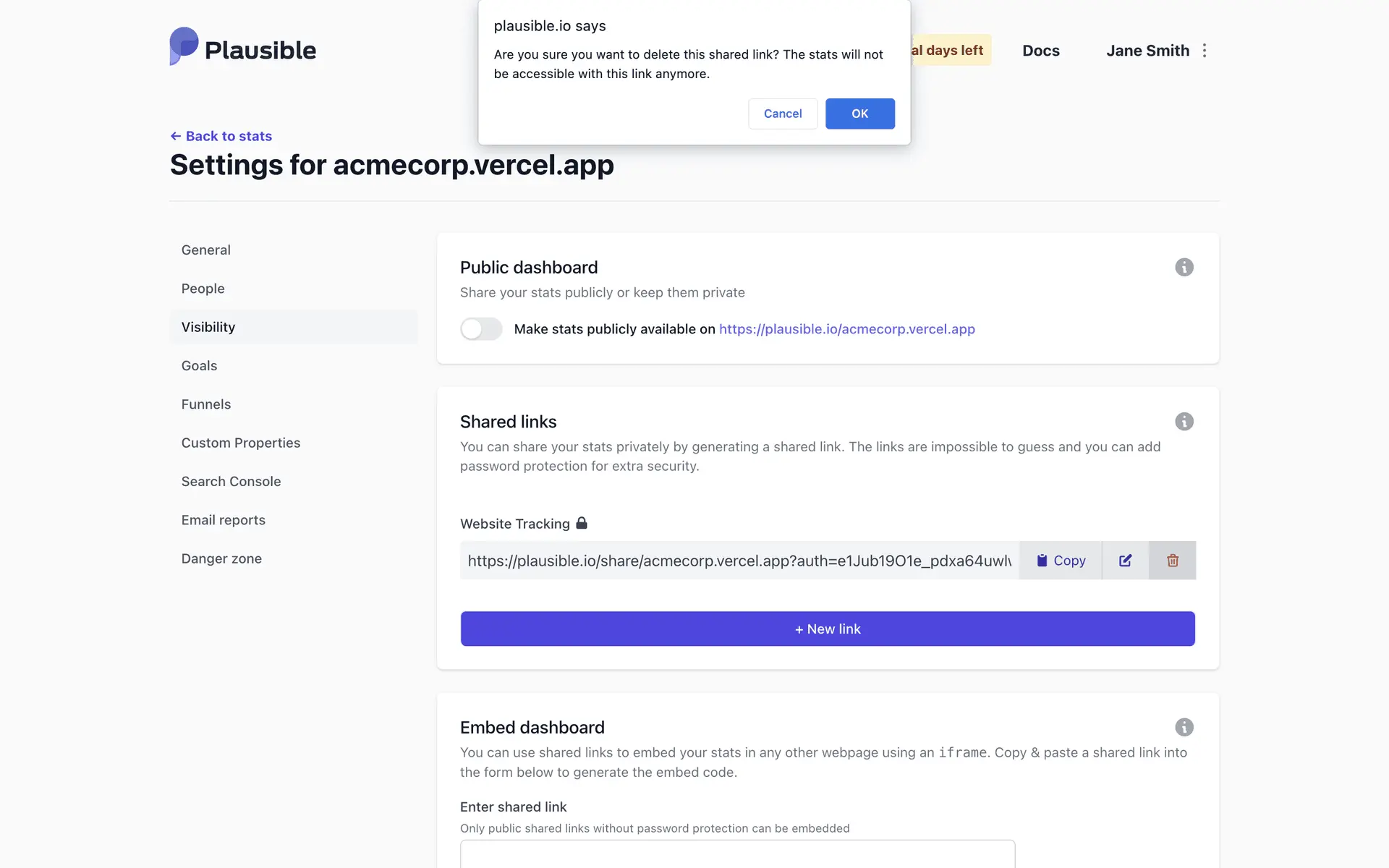Screen dimensions: 1389x868
Task: Open the public plausible.io/acmecorp.vercel.app link
Action: pyautogui.click(x=846, y=329)
